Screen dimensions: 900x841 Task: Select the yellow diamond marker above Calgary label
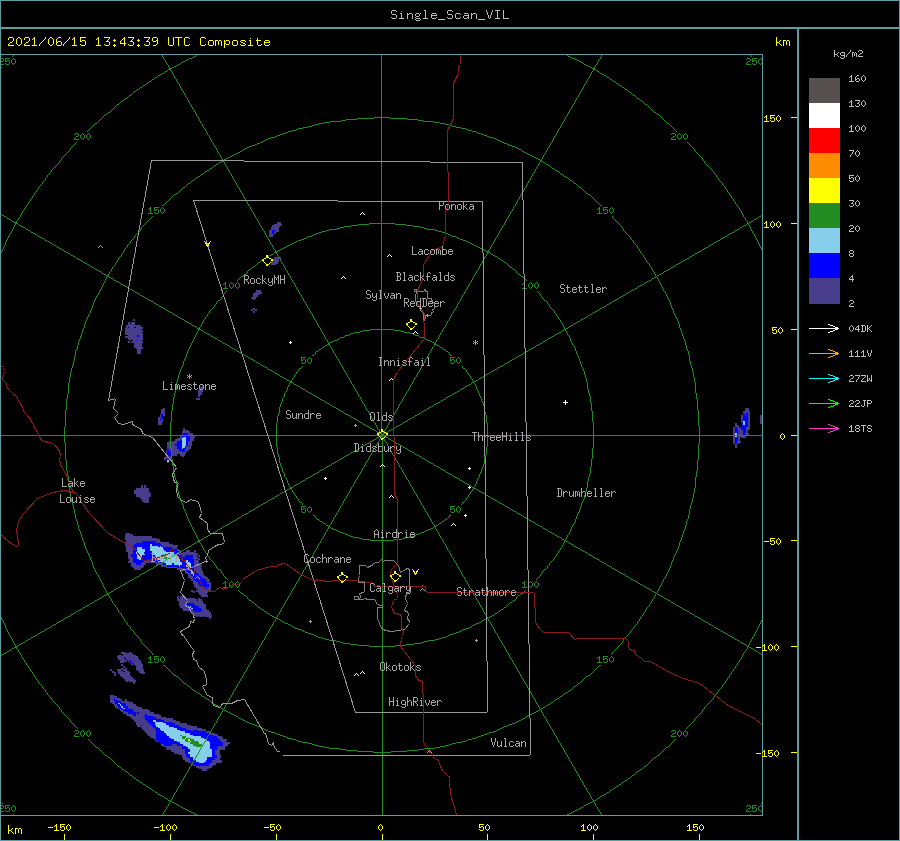pyautogui.click(x=395, y=576)
